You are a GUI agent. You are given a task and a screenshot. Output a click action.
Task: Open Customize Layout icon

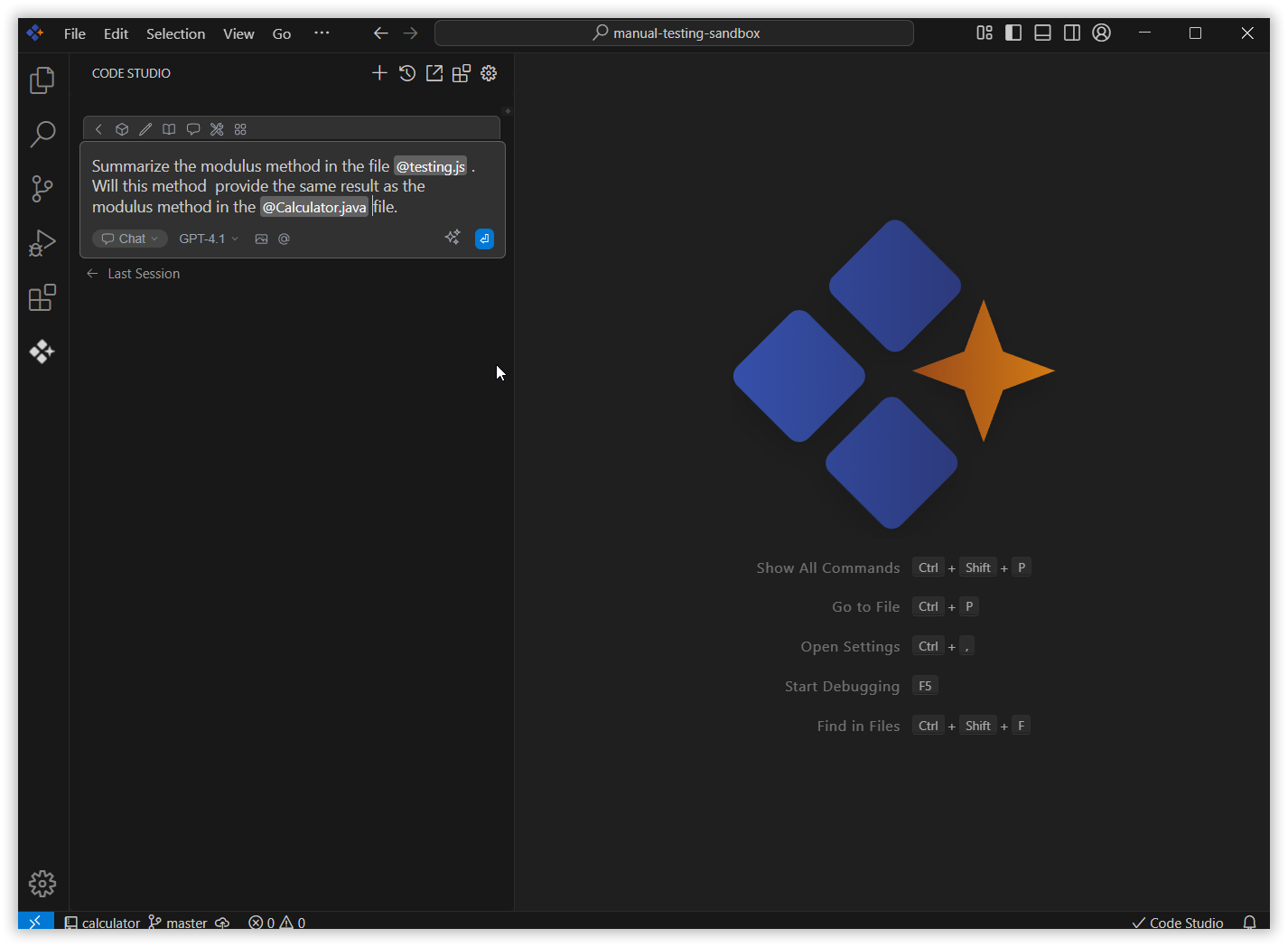click(985, 33)
